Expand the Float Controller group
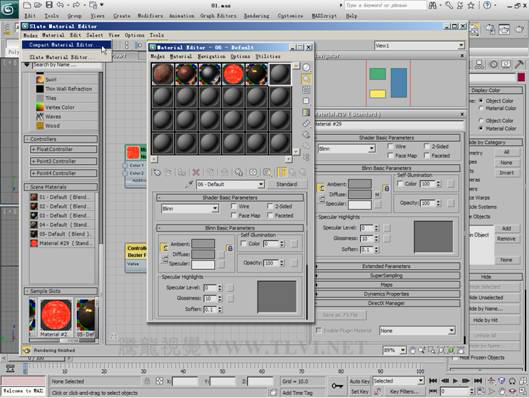Image resolution: width=529 pixels, height=398 pixels. tap(64, 149)
